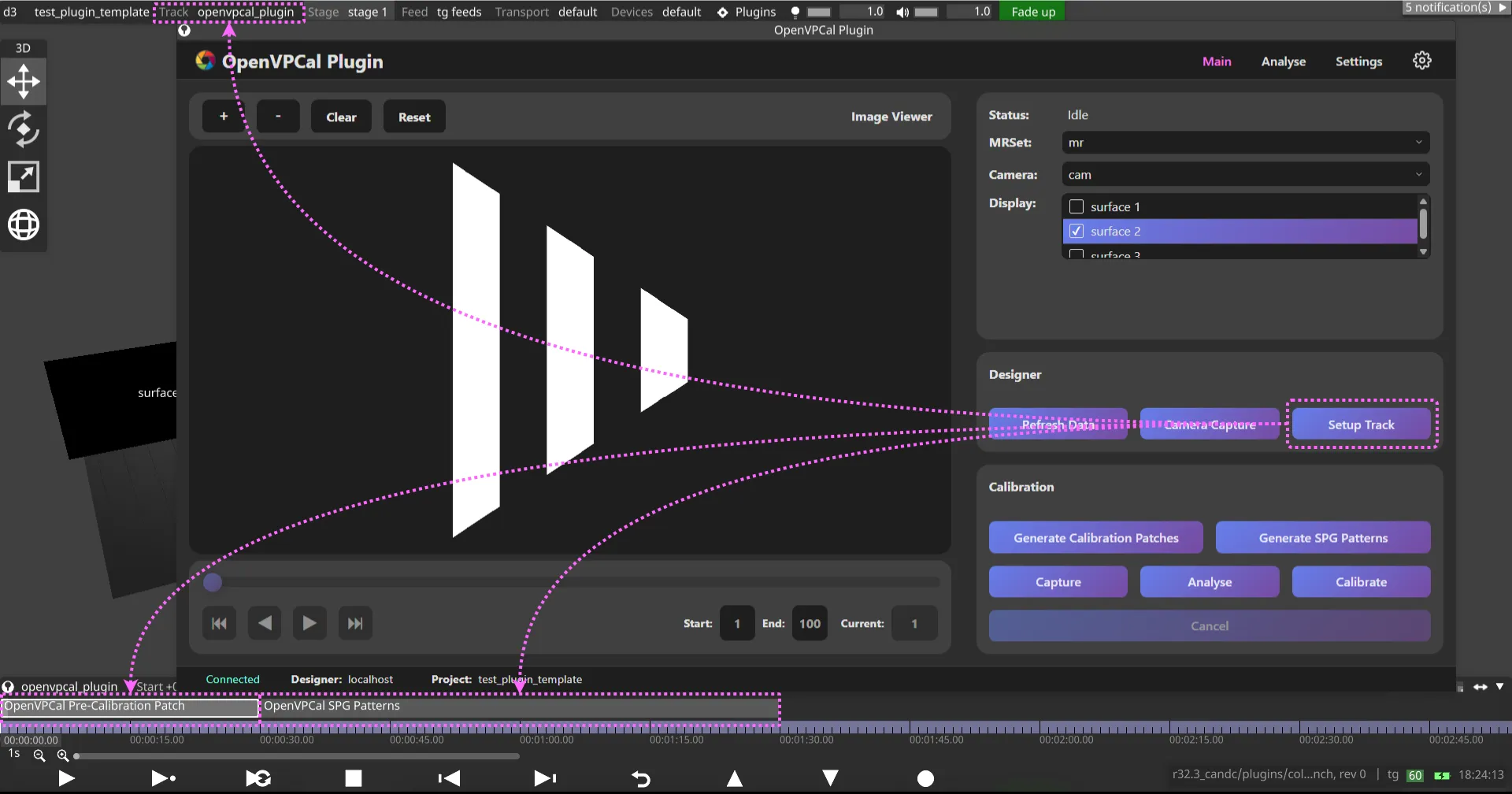
Task: Select the Scale tool in the 3D toolbar
Action: coord(23,176)
